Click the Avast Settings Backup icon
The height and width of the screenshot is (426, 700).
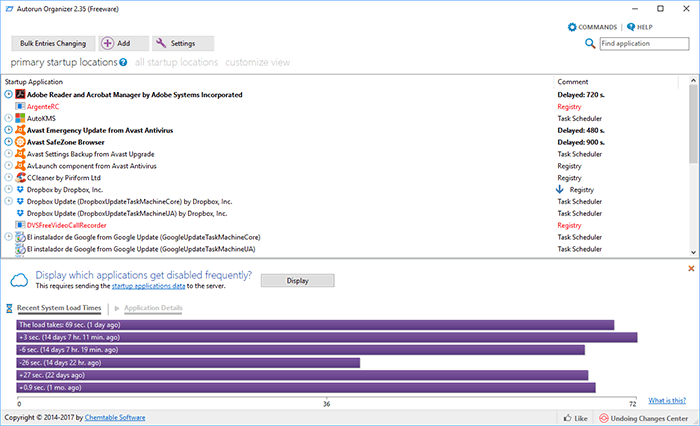point(20,154)
